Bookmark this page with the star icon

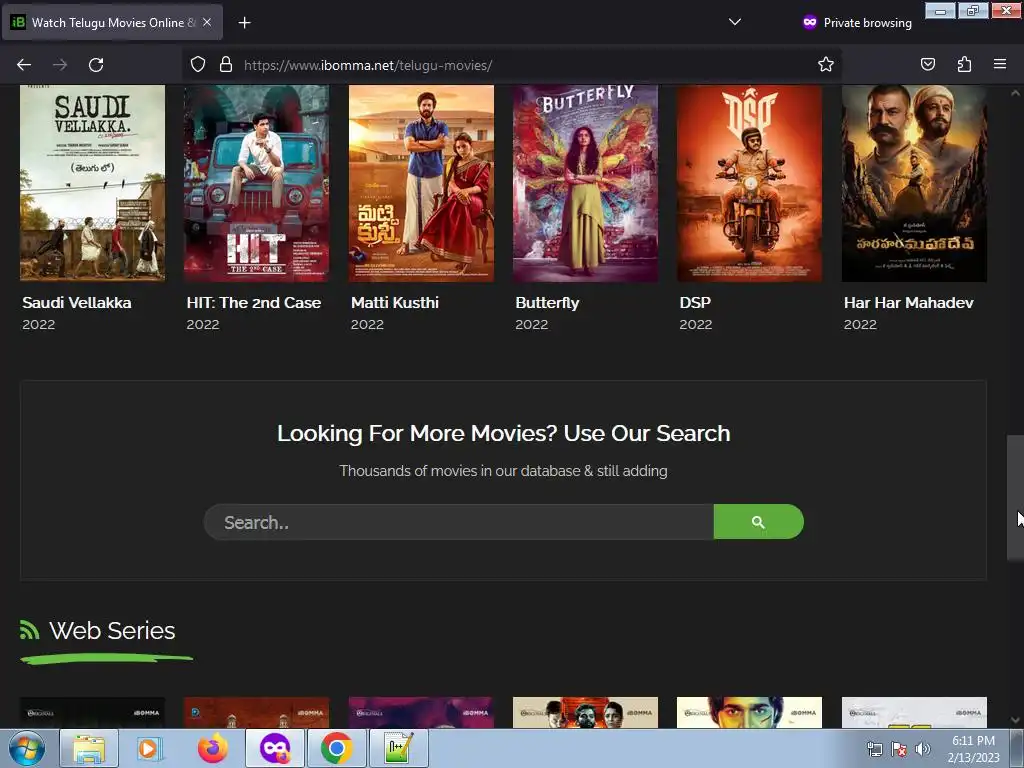pyautogui.click(x=825, y=65)
